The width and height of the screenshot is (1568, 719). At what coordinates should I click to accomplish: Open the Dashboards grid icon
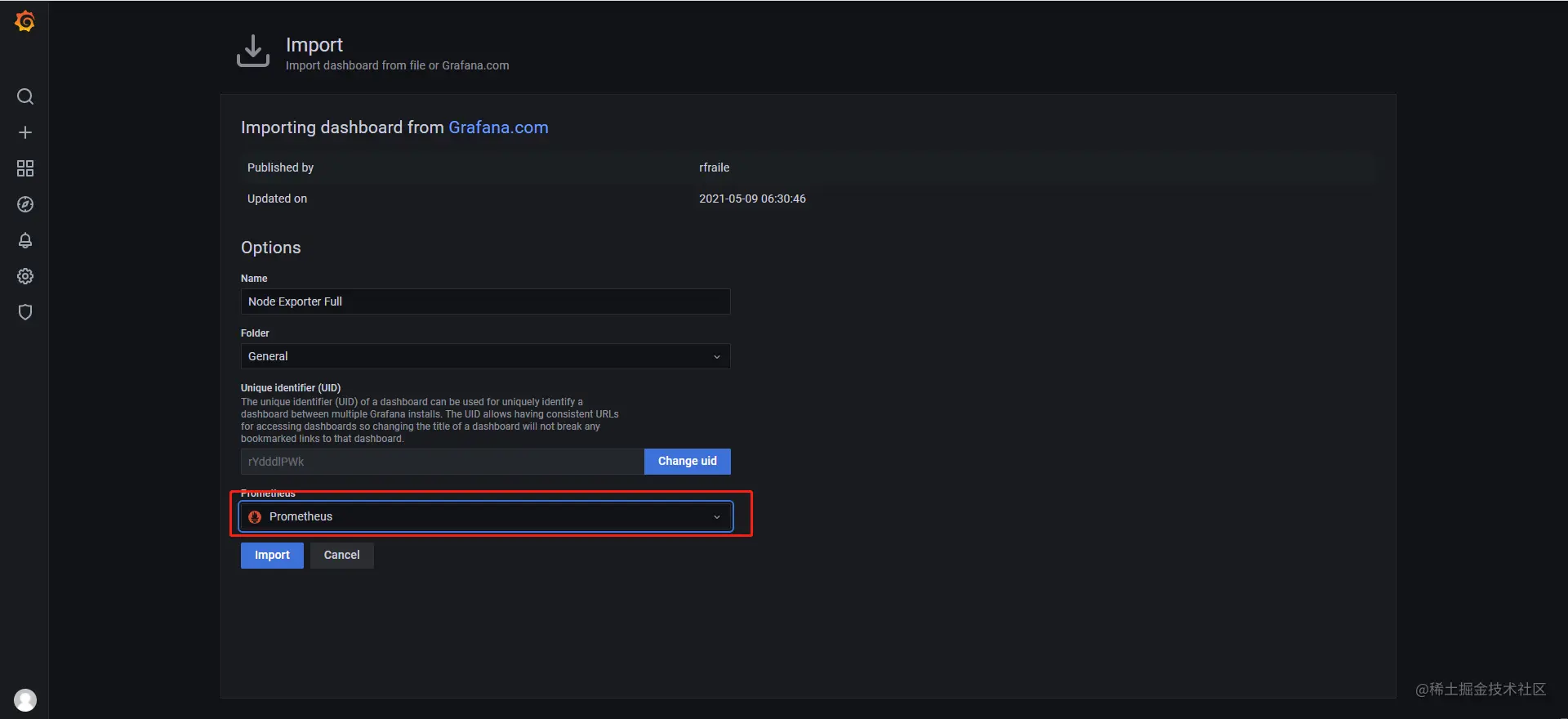[25, 168]
